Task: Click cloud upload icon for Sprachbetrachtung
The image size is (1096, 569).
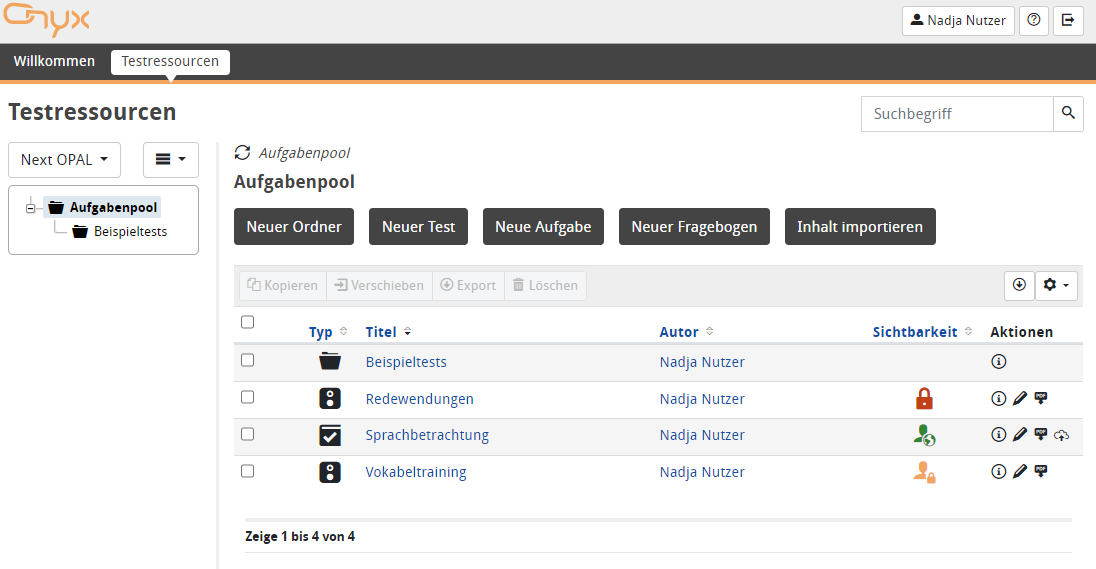Action: pyautogui.click(x=1062, y=435)
